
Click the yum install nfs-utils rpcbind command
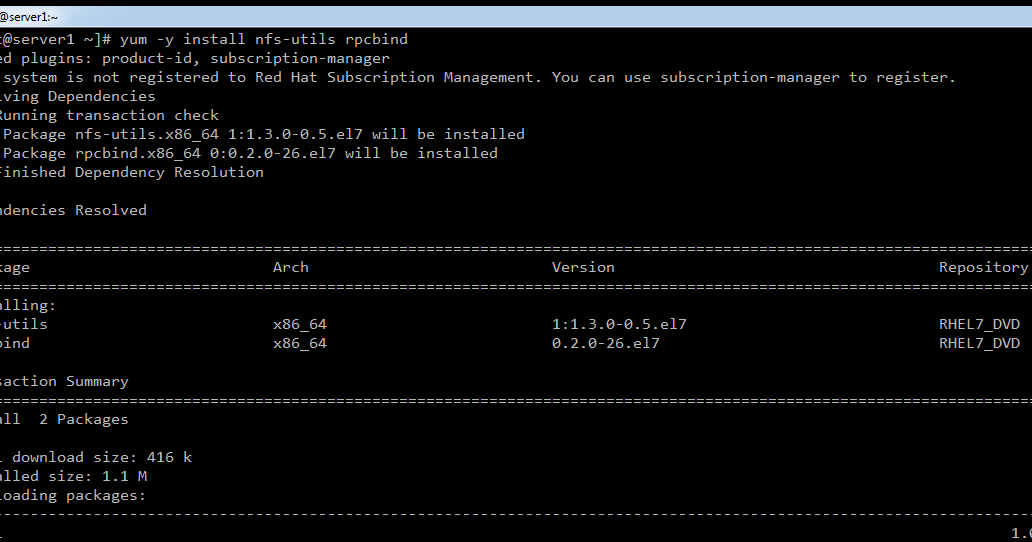click(263, 39)
